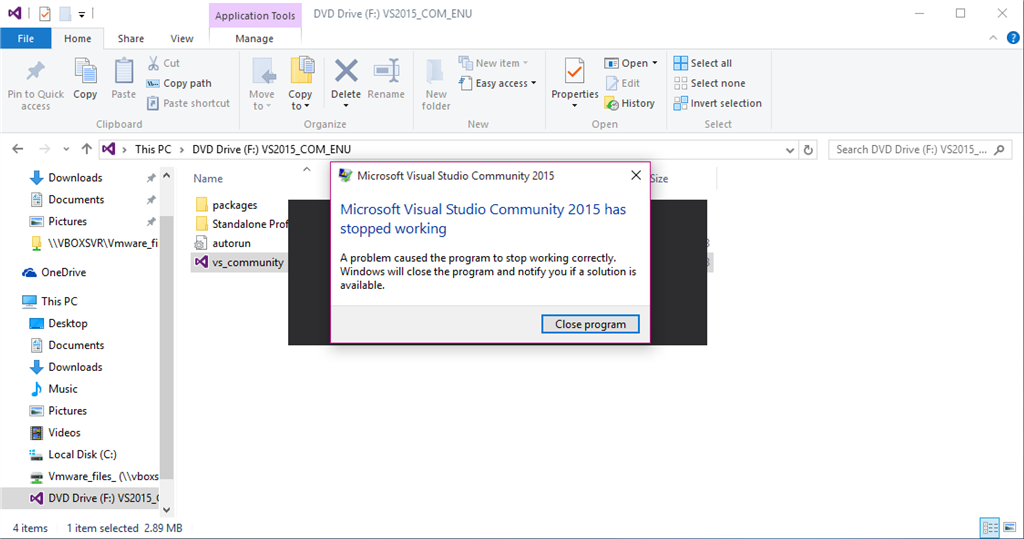Go up one folder level
1024x539 pixels.
tap(86, 150)
